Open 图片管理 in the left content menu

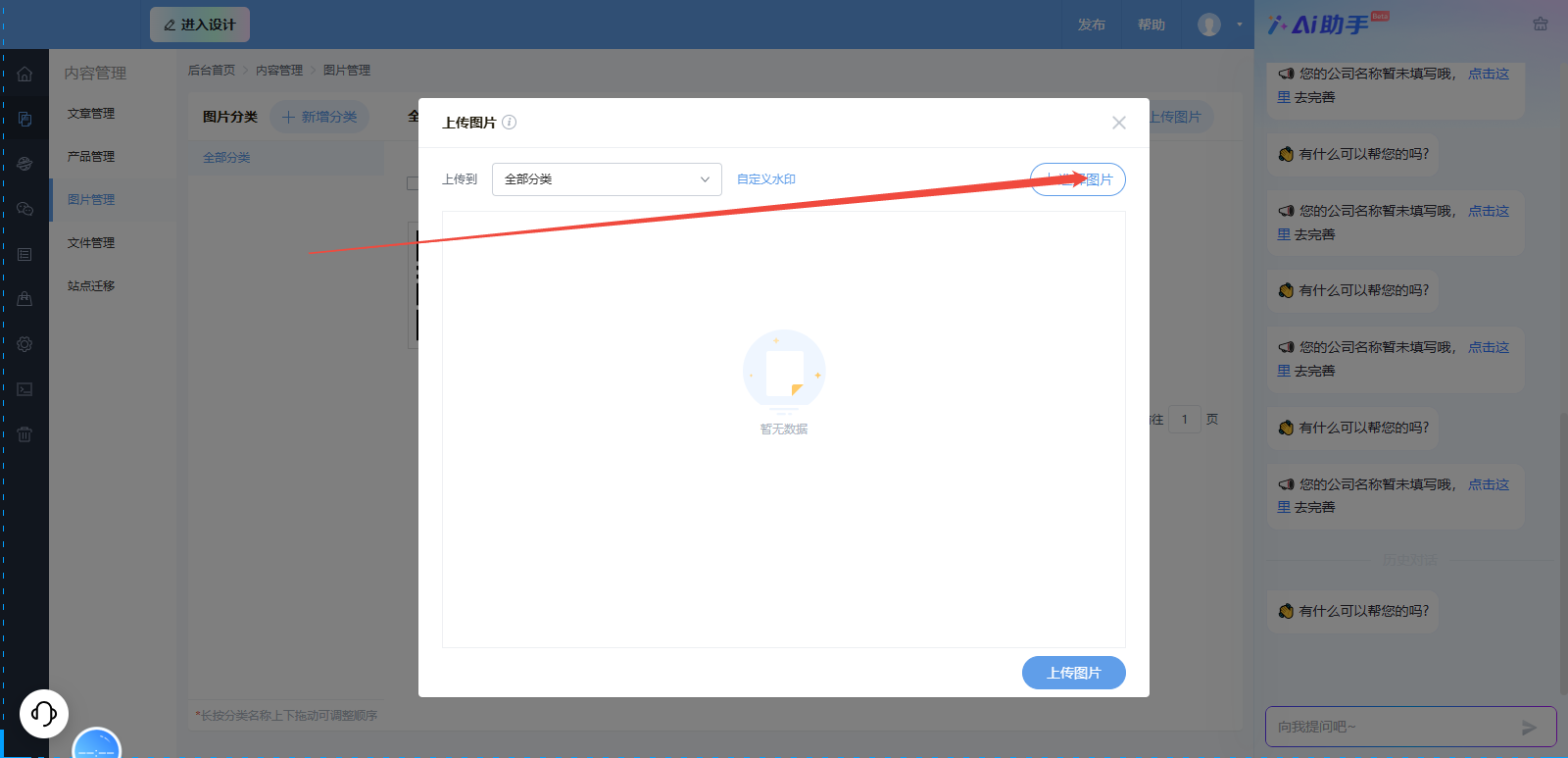click(x=91, y=200)
